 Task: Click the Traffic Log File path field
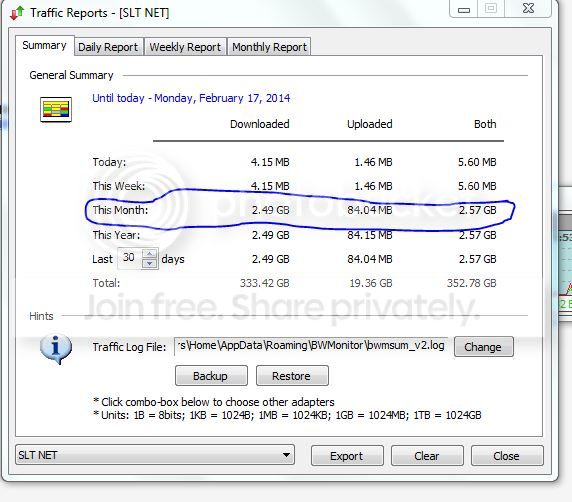[x=311, y=346]
